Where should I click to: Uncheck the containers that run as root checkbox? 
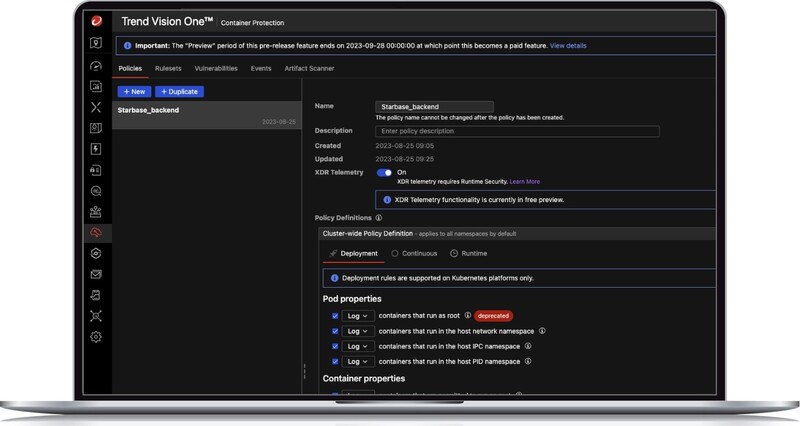[335, 316]
